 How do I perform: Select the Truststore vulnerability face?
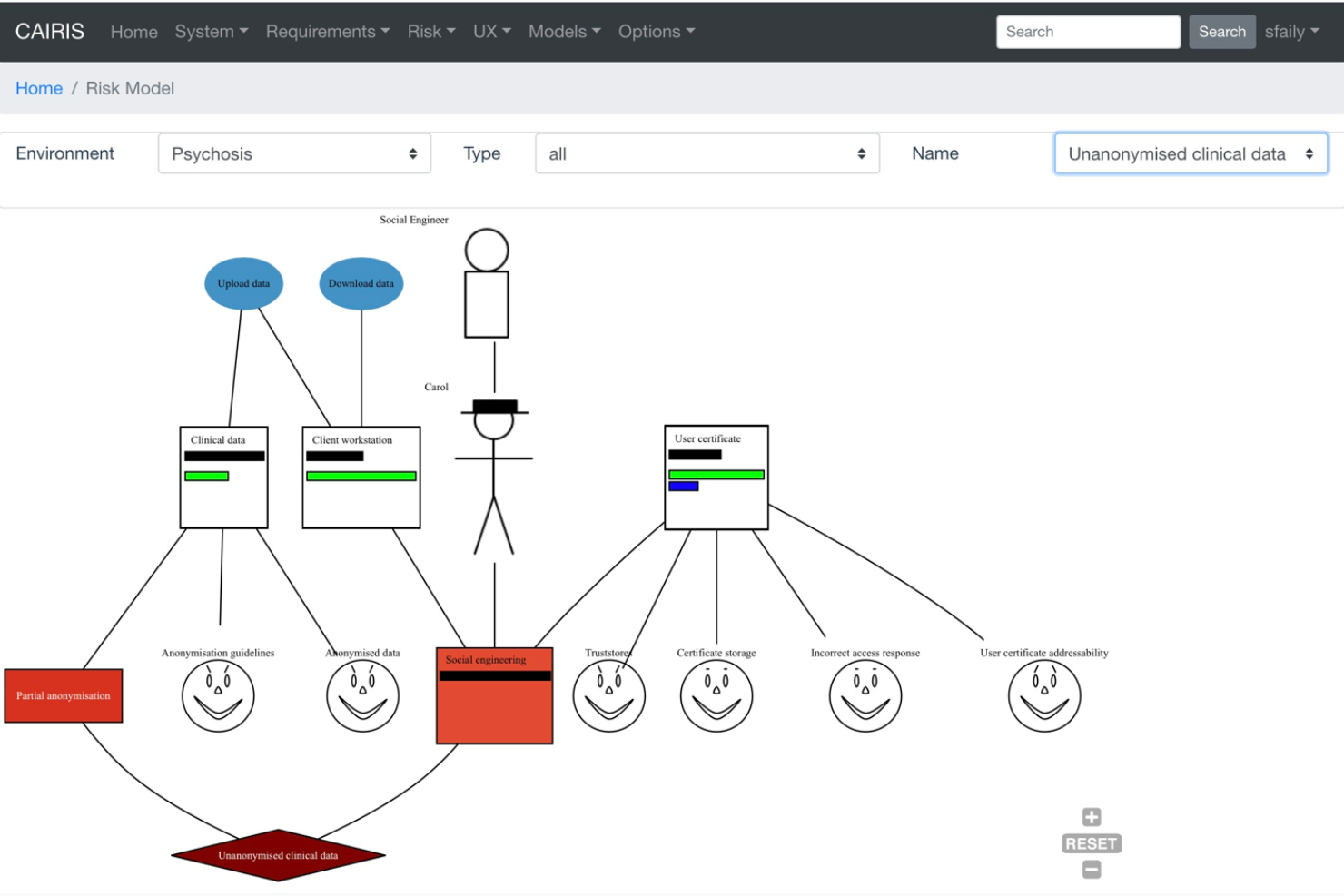(x=609, y=695)
